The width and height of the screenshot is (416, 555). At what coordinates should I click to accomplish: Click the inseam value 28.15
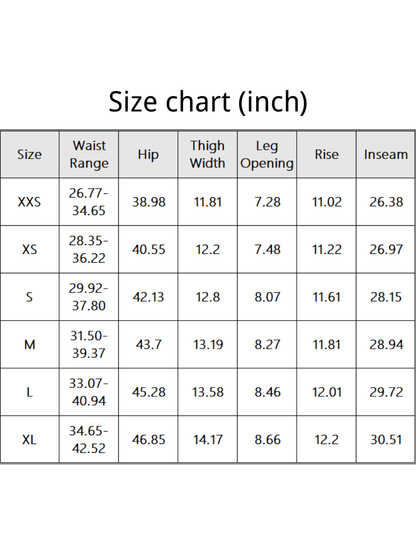click(x=386, y=297)
